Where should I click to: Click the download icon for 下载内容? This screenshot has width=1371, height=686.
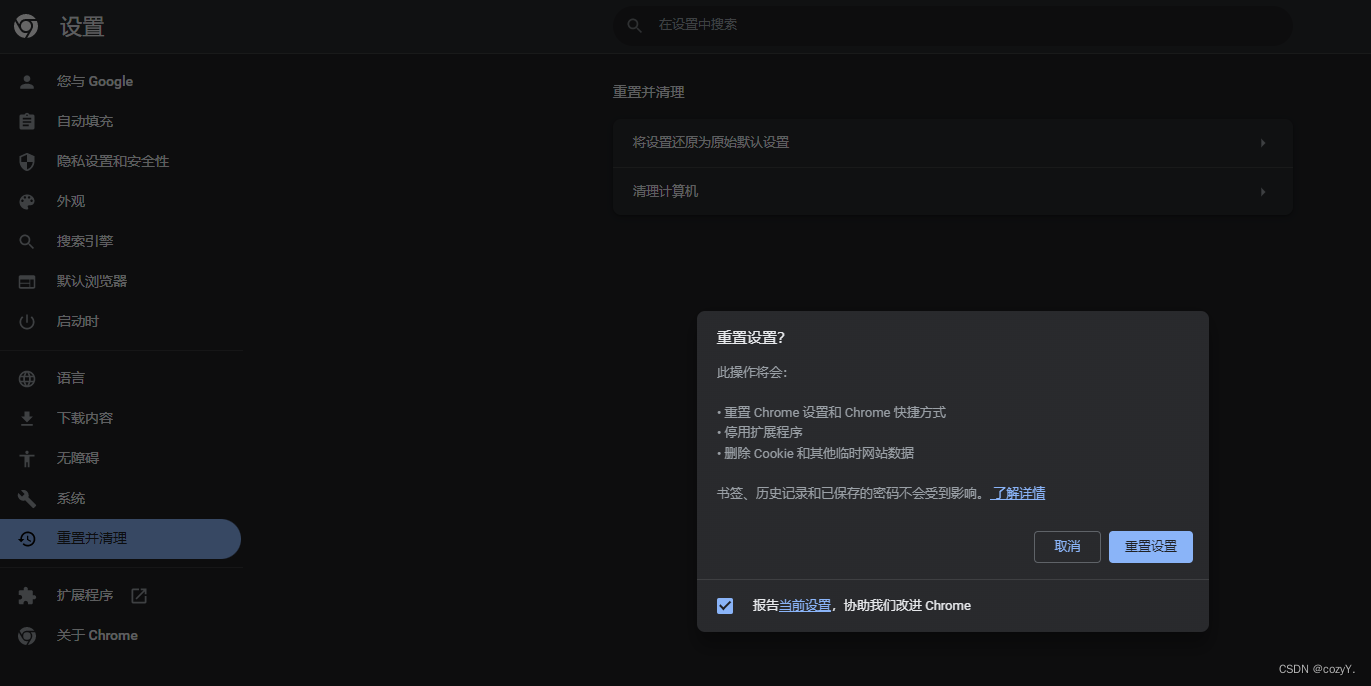pos(27,419)
